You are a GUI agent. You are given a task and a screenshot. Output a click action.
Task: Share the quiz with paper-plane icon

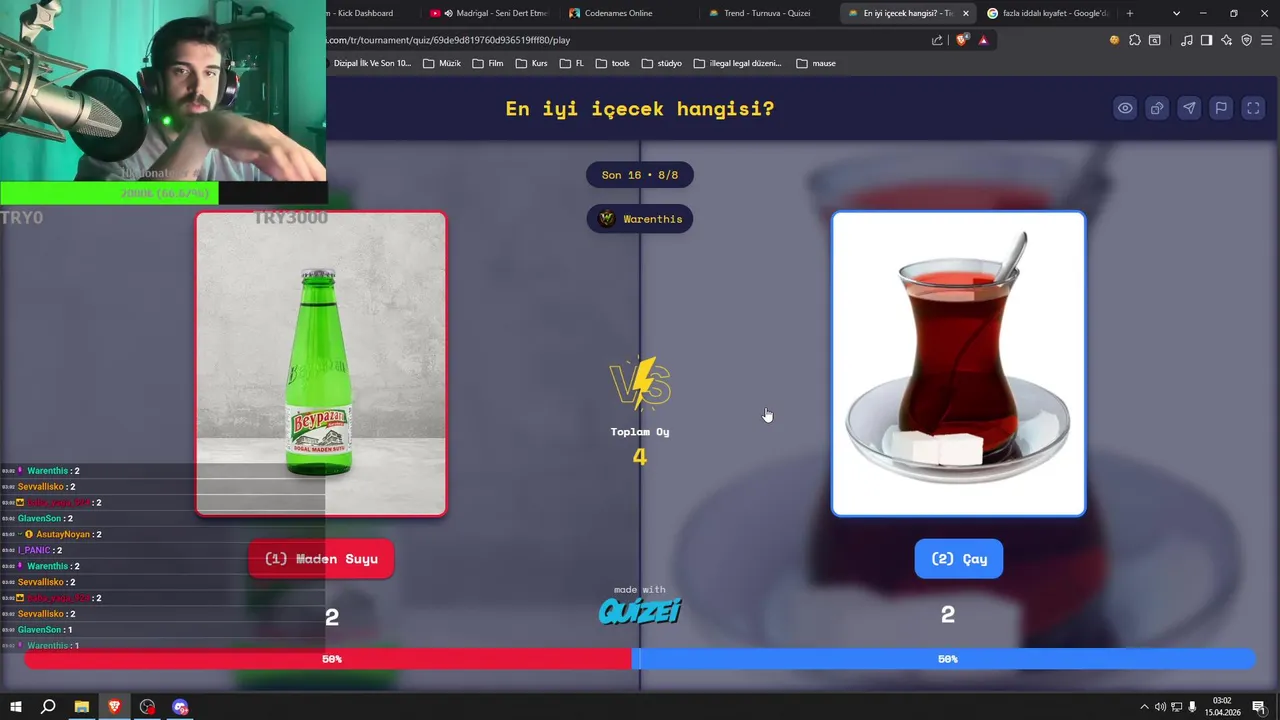[1189, 108]
